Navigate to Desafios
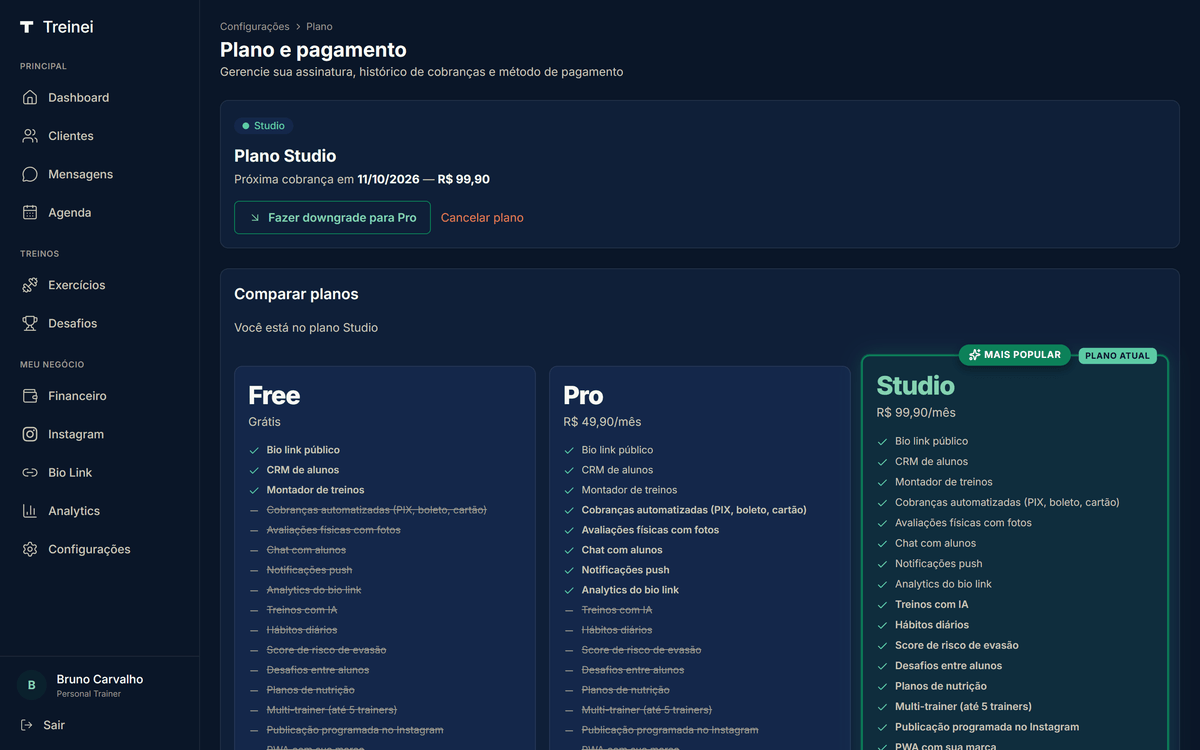The height and width of the screenshot is (750, 1200). point(100,323)
